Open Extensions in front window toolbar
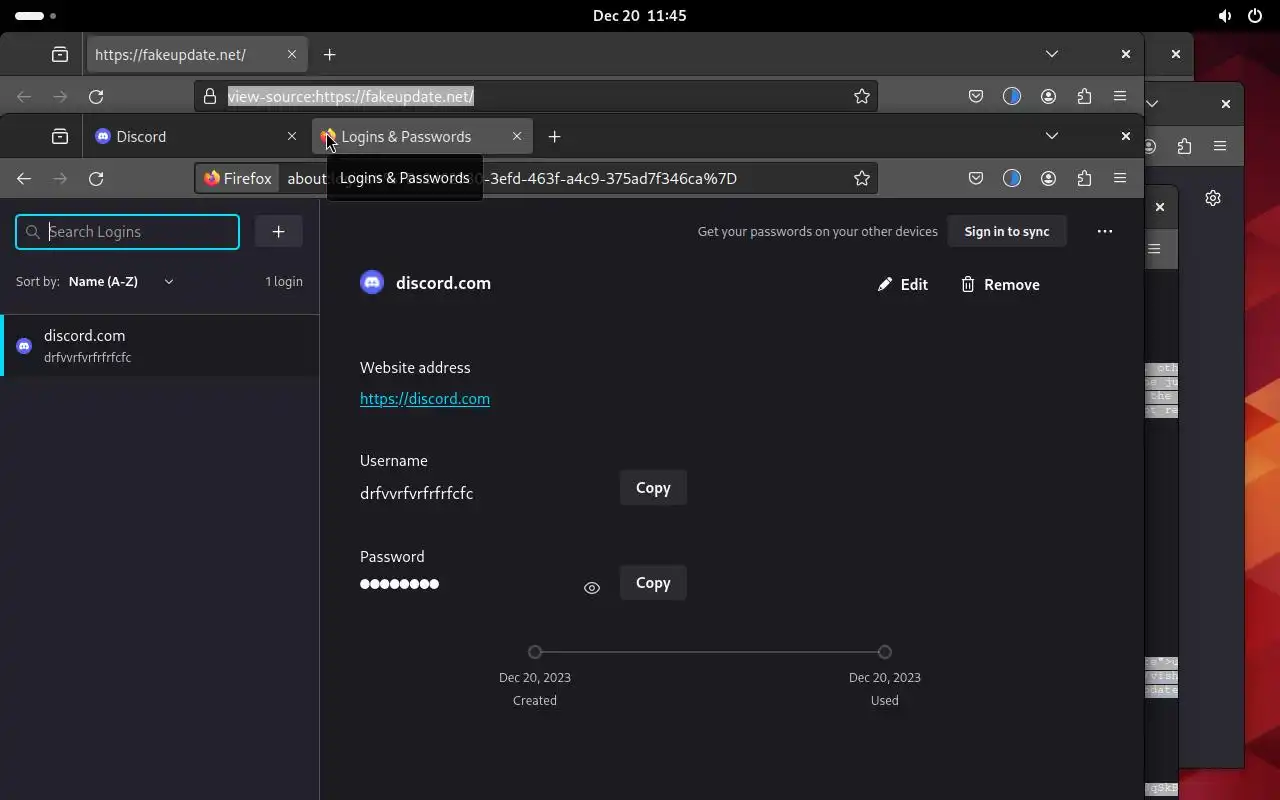 tap(1084, 178)
